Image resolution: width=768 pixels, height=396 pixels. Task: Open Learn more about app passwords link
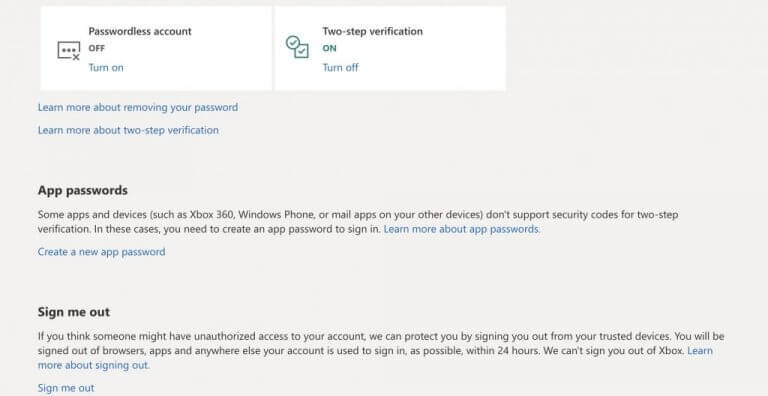pyautogui.click(x=462, y=229)
